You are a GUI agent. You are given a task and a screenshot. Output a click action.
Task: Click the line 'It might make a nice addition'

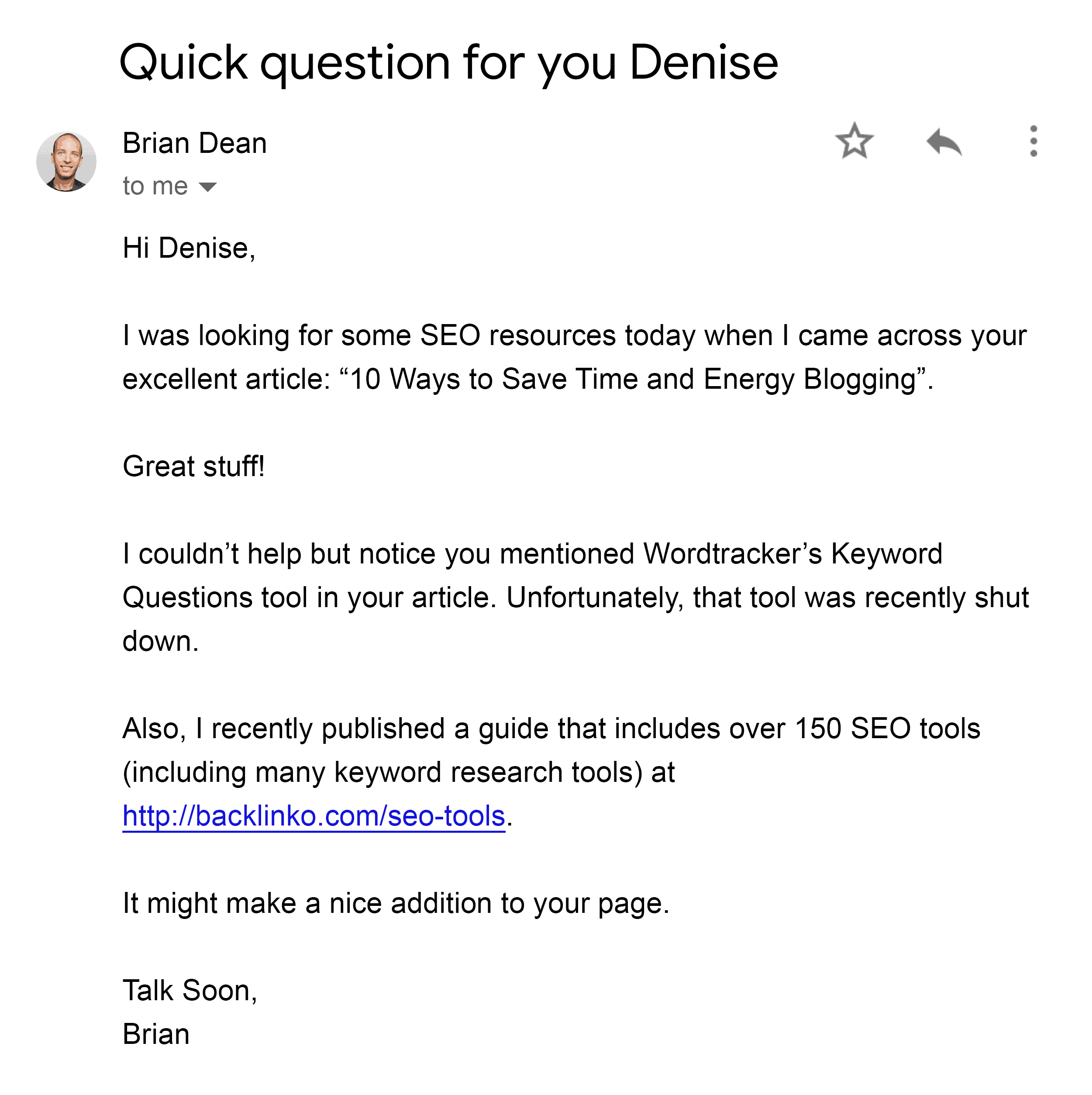pos(396,903)
